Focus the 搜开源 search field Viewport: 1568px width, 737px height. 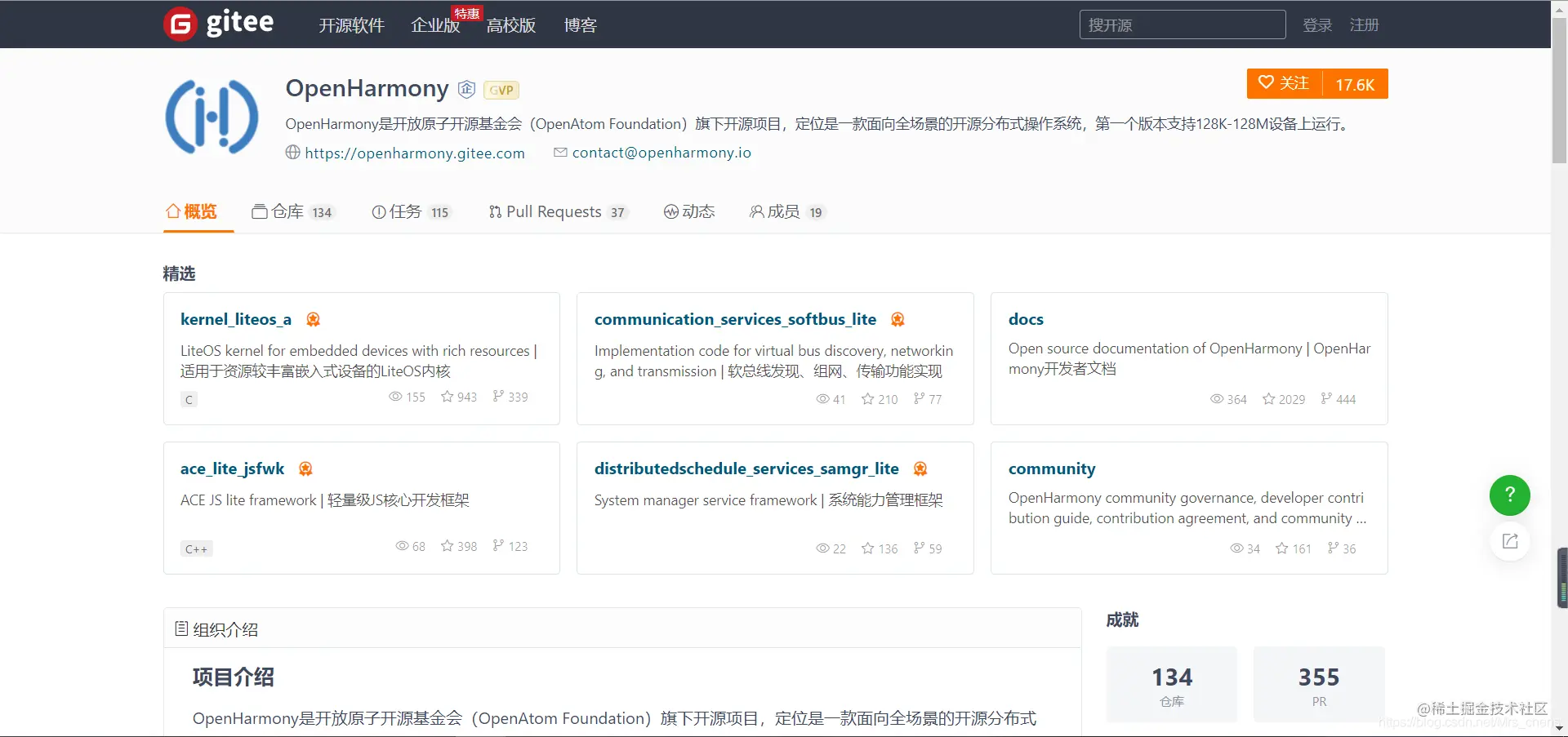pyautogui.click(x=1183, y=24)
